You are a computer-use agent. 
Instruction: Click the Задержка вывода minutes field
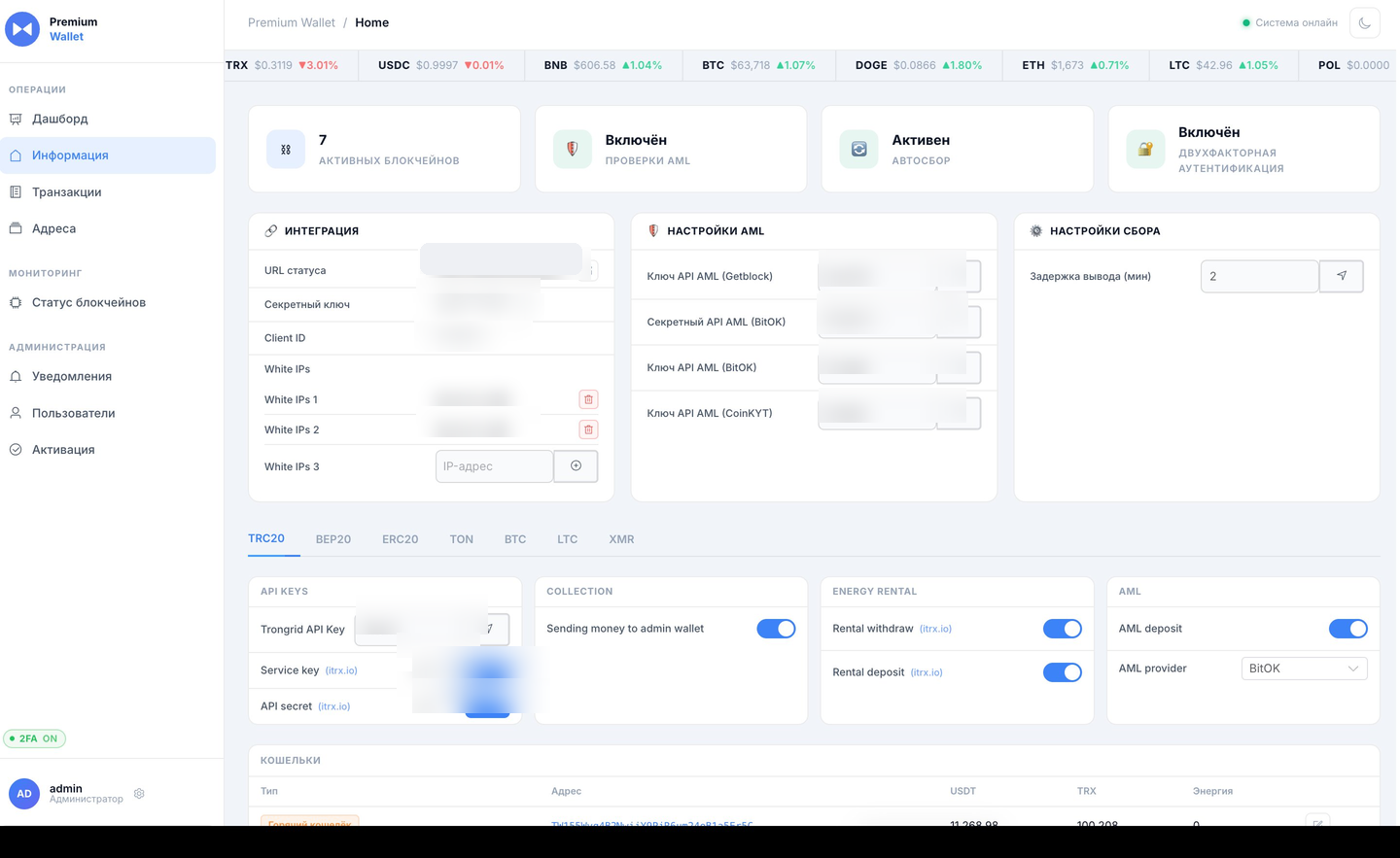tap(1259, 276)
